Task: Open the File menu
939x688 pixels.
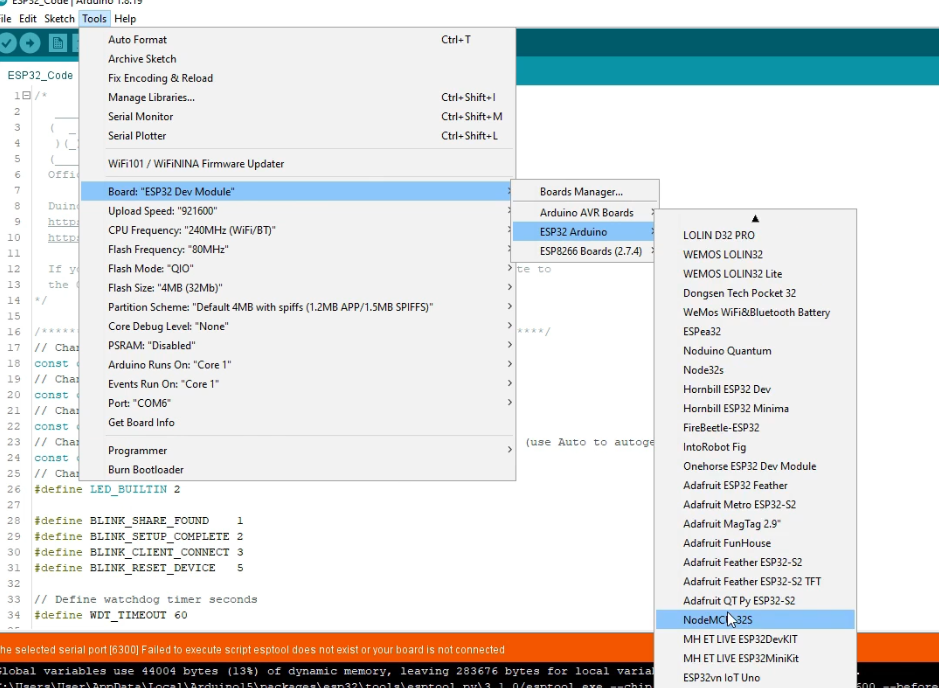Action: tap(6, 18)
